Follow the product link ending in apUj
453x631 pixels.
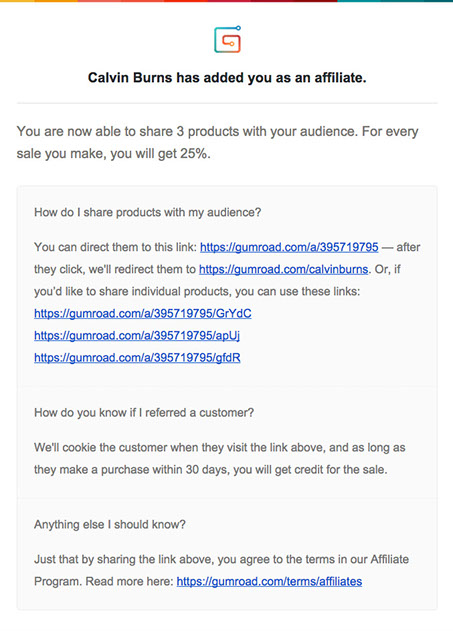click(x=137, y=336)
